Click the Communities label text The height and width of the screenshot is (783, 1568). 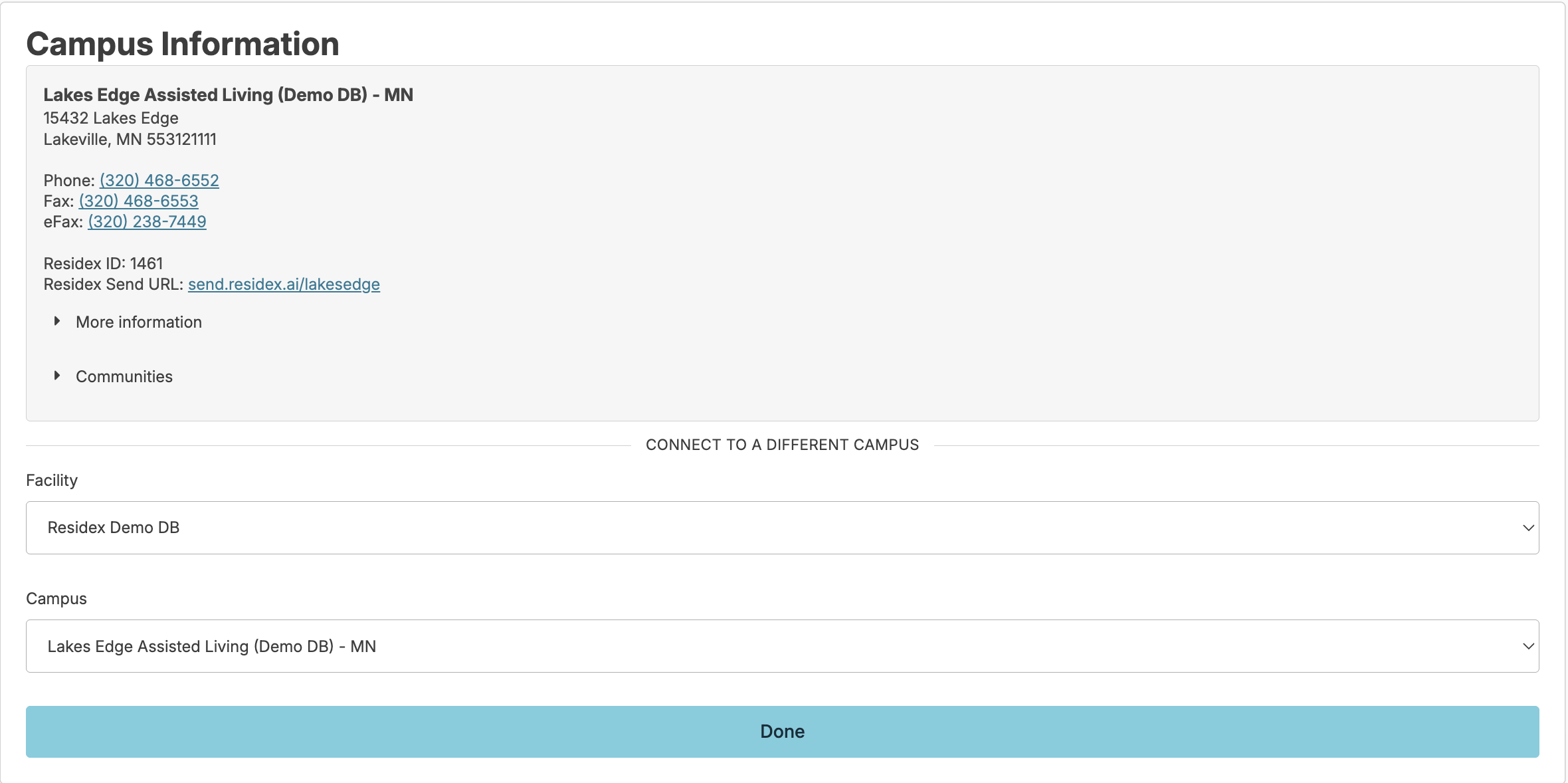coord(124,376)
